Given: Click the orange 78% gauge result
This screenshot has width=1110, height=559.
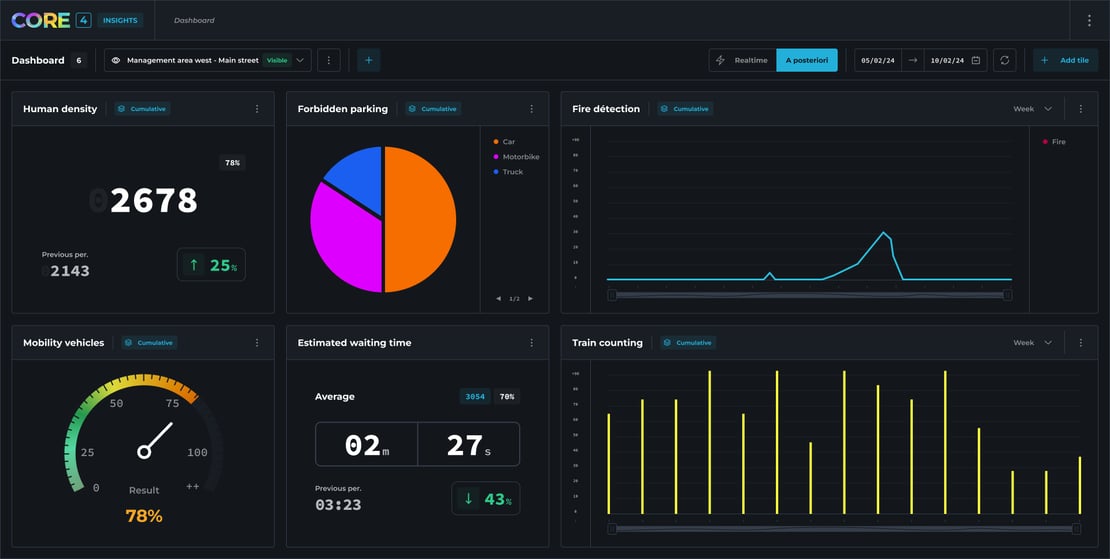Looking at the screenshot, I should tap(144, 516).
